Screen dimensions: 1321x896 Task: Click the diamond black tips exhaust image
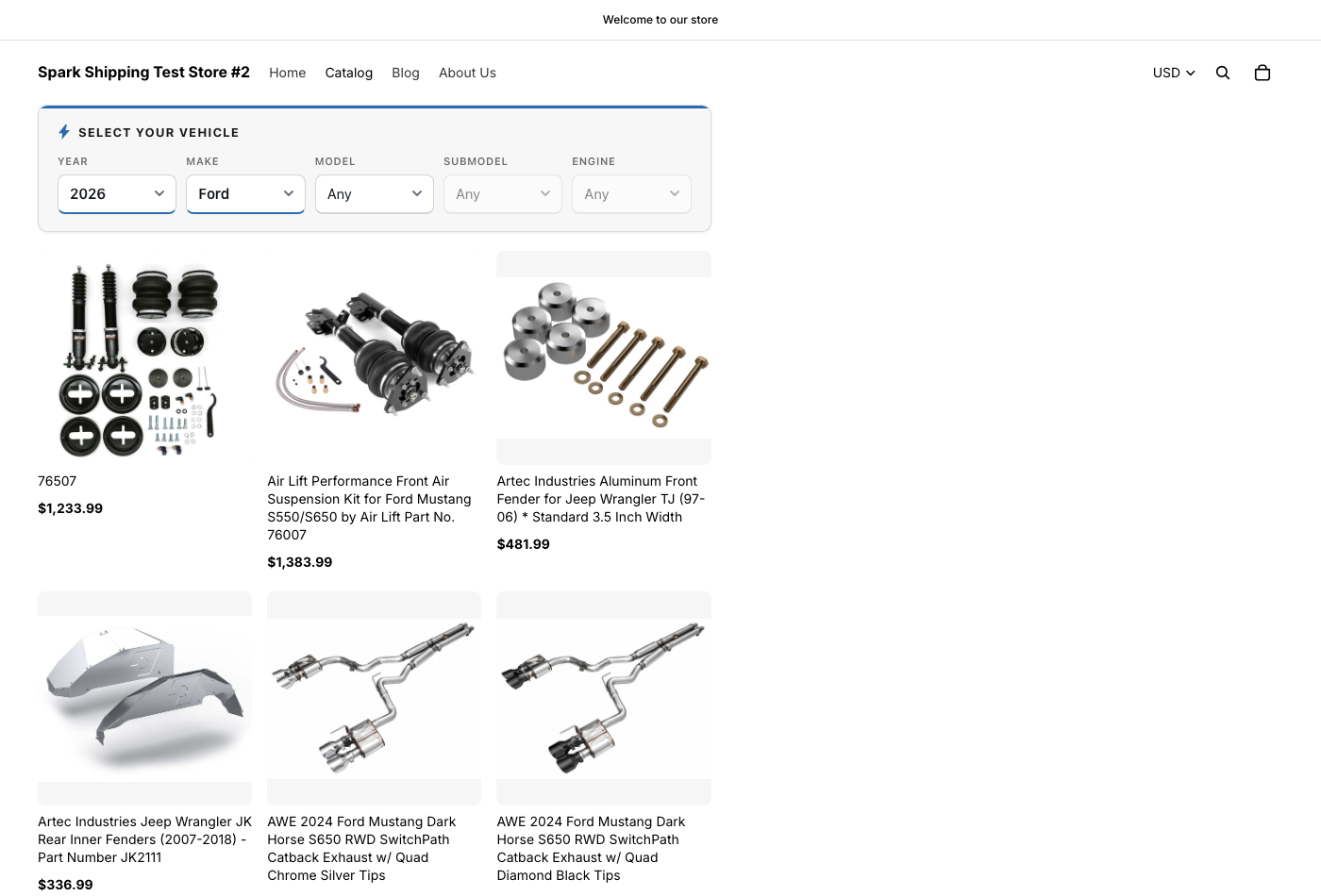604,699
